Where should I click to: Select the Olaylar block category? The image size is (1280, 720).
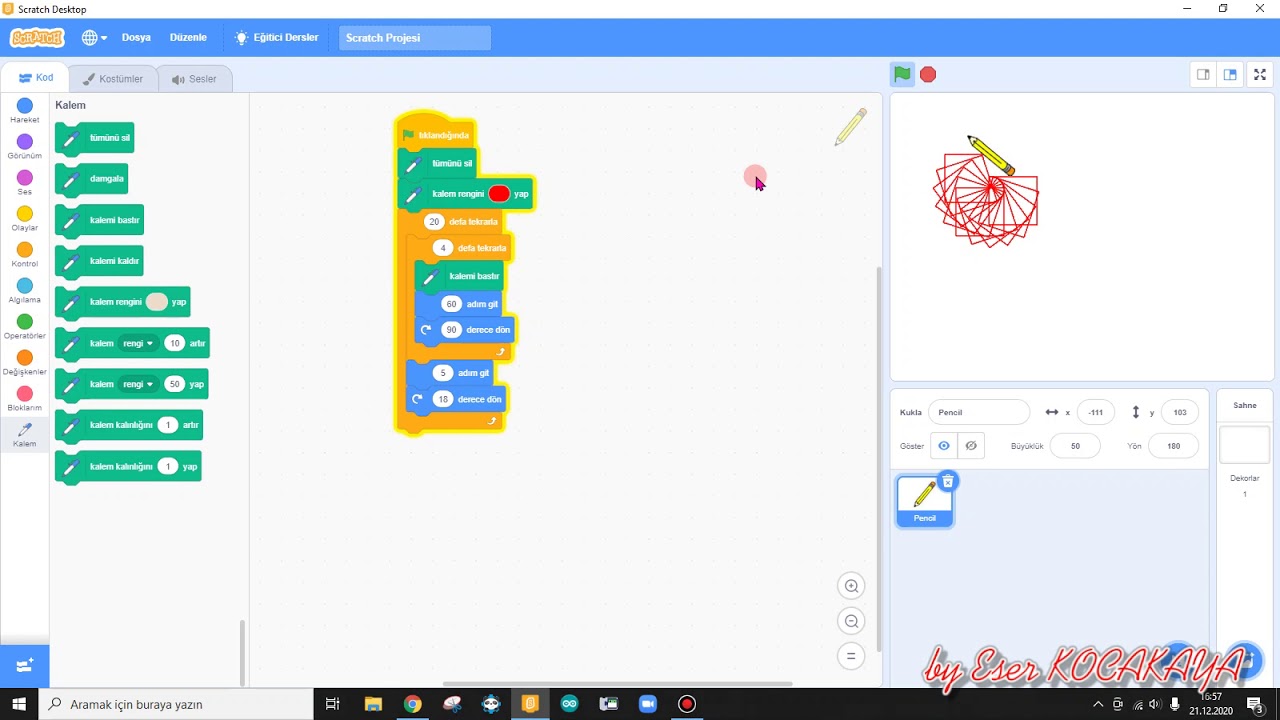tap(25, 219)
